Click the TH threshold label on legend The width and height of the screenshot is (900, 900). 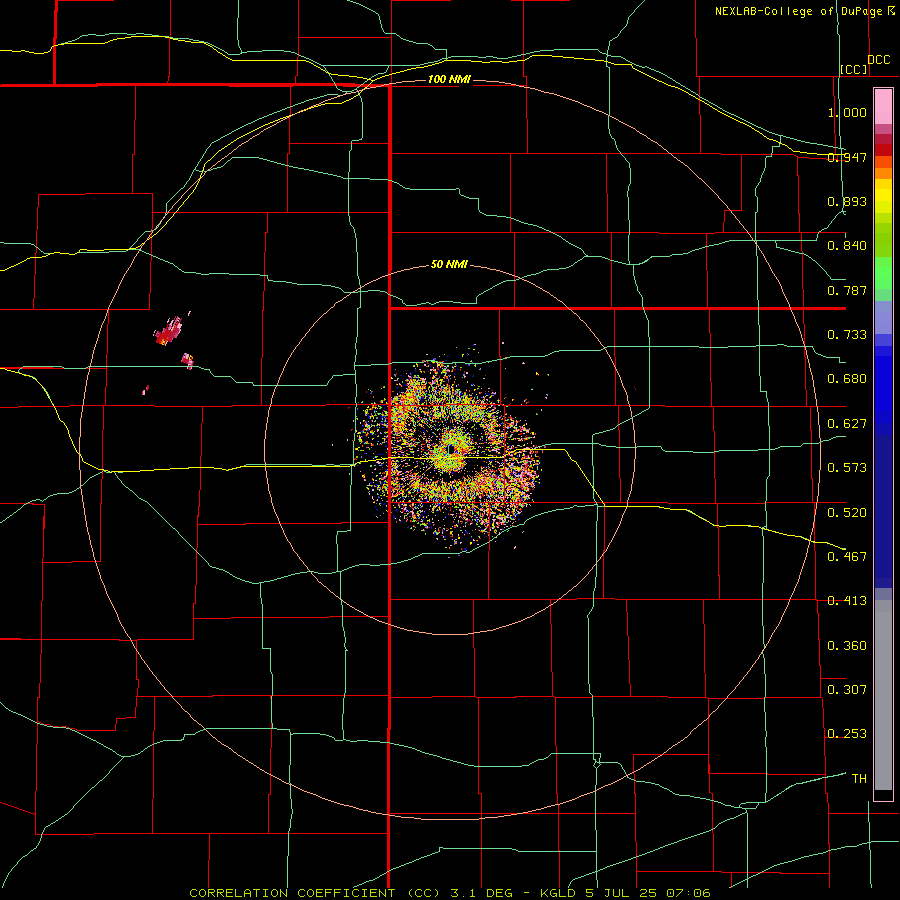859,779
